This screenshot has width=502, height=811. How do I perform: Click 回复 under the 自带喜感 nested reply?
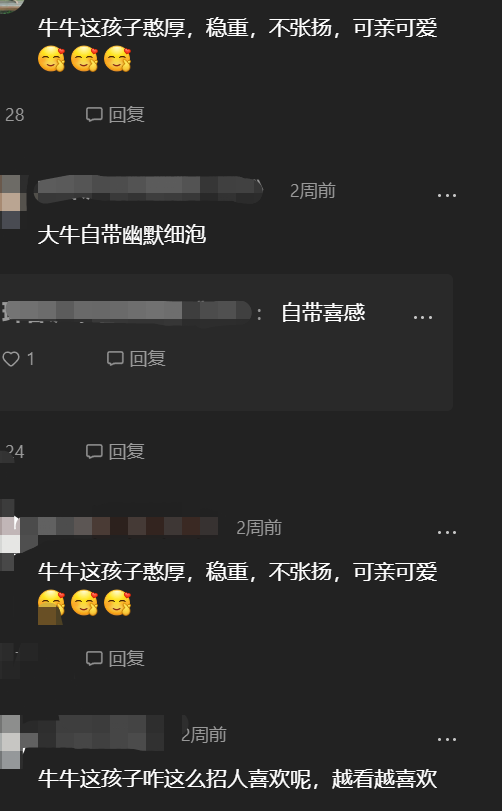point(136,358)
